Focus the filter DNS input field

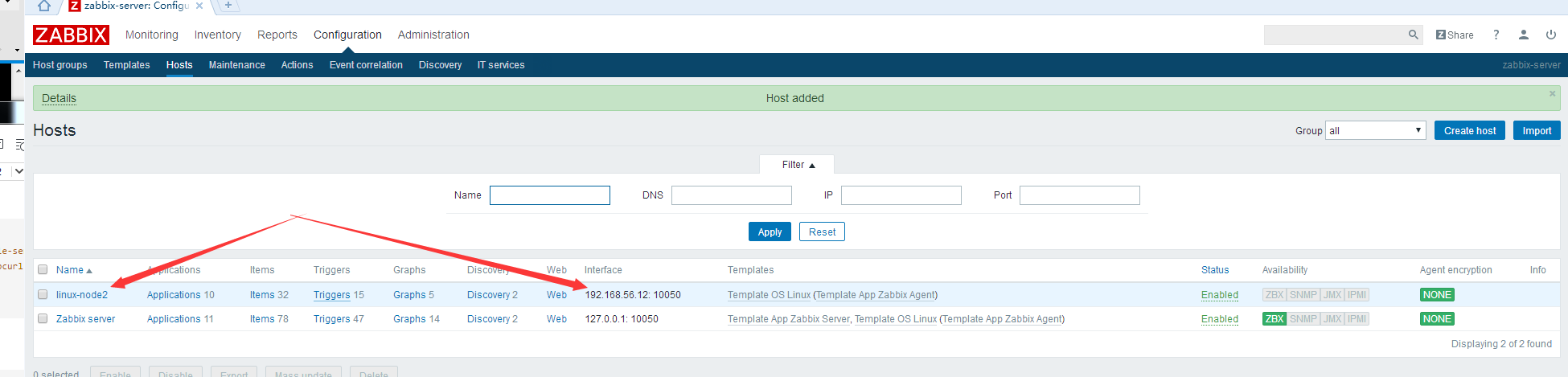pos(732,195)
